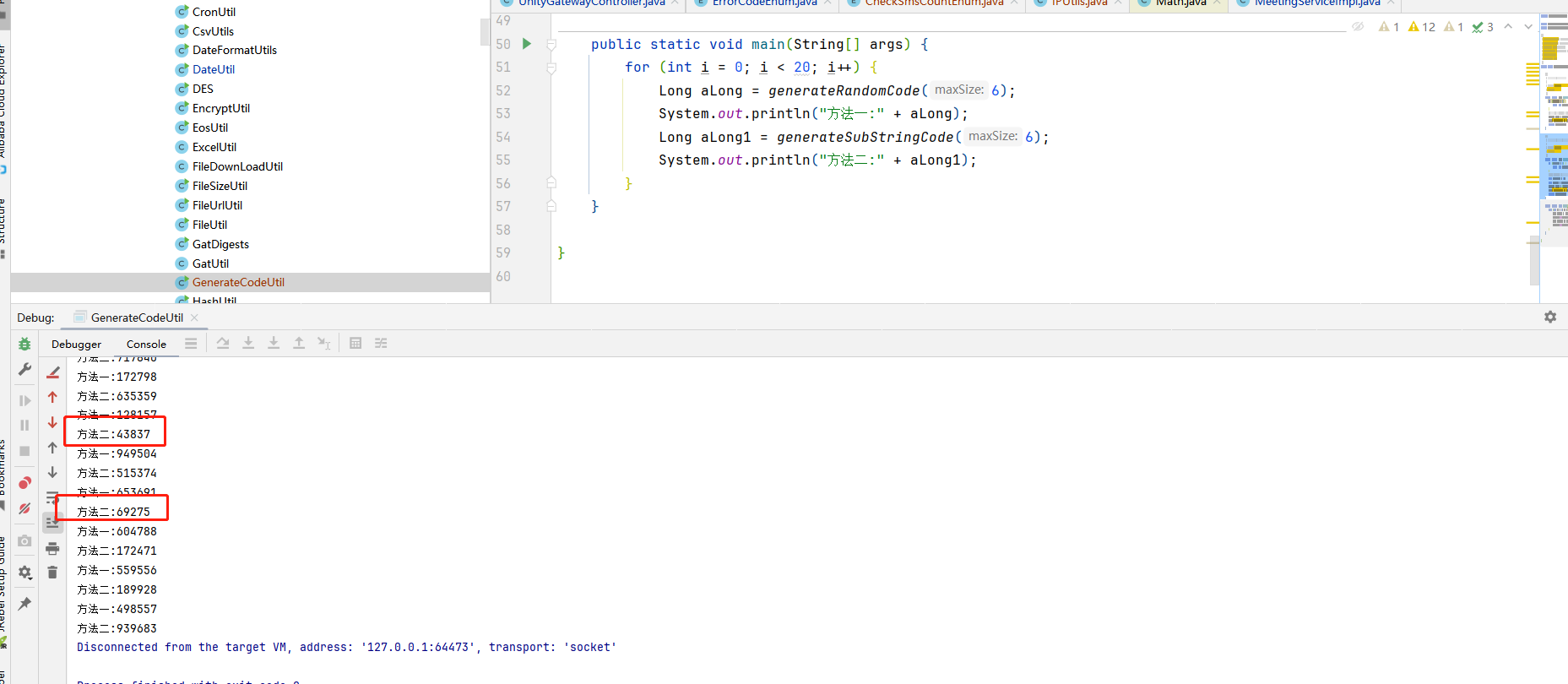Image resolution: width=1568 pixels, height=684 pixels.
Task: Switch to the Console tab
Action: coord(146,344)
